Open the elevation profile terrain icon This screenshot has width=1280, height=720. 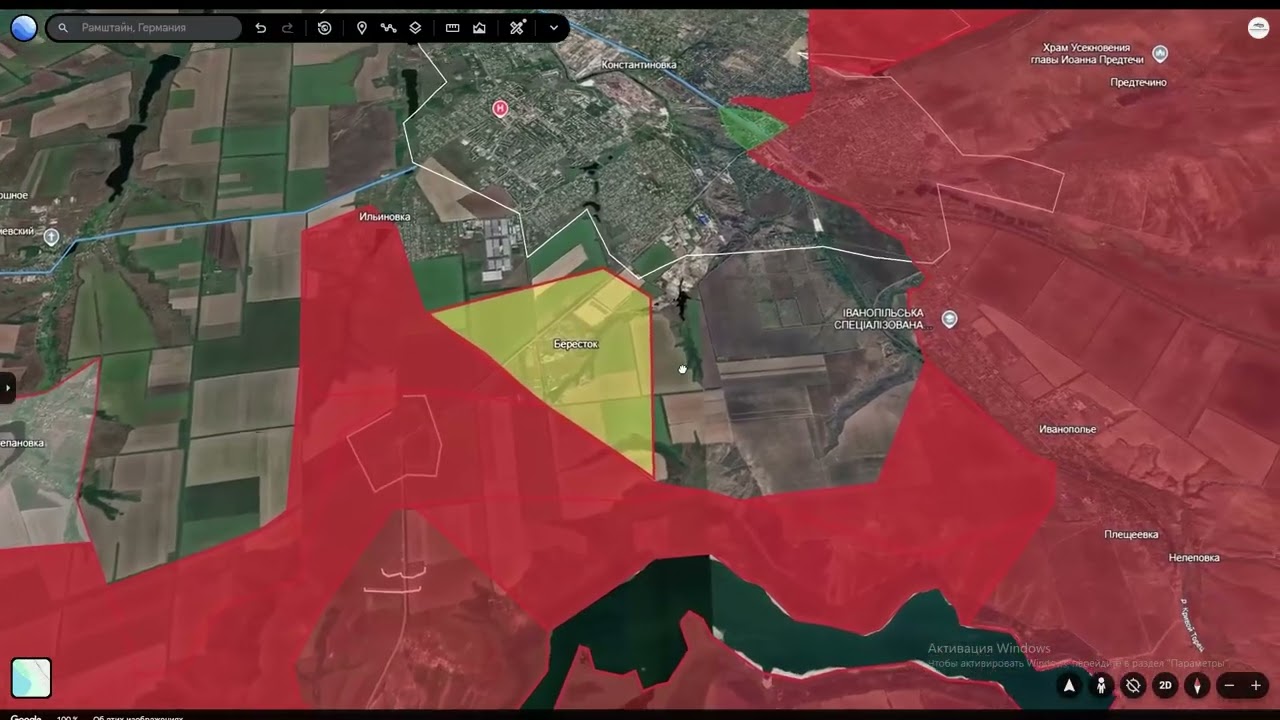[479, 28]
